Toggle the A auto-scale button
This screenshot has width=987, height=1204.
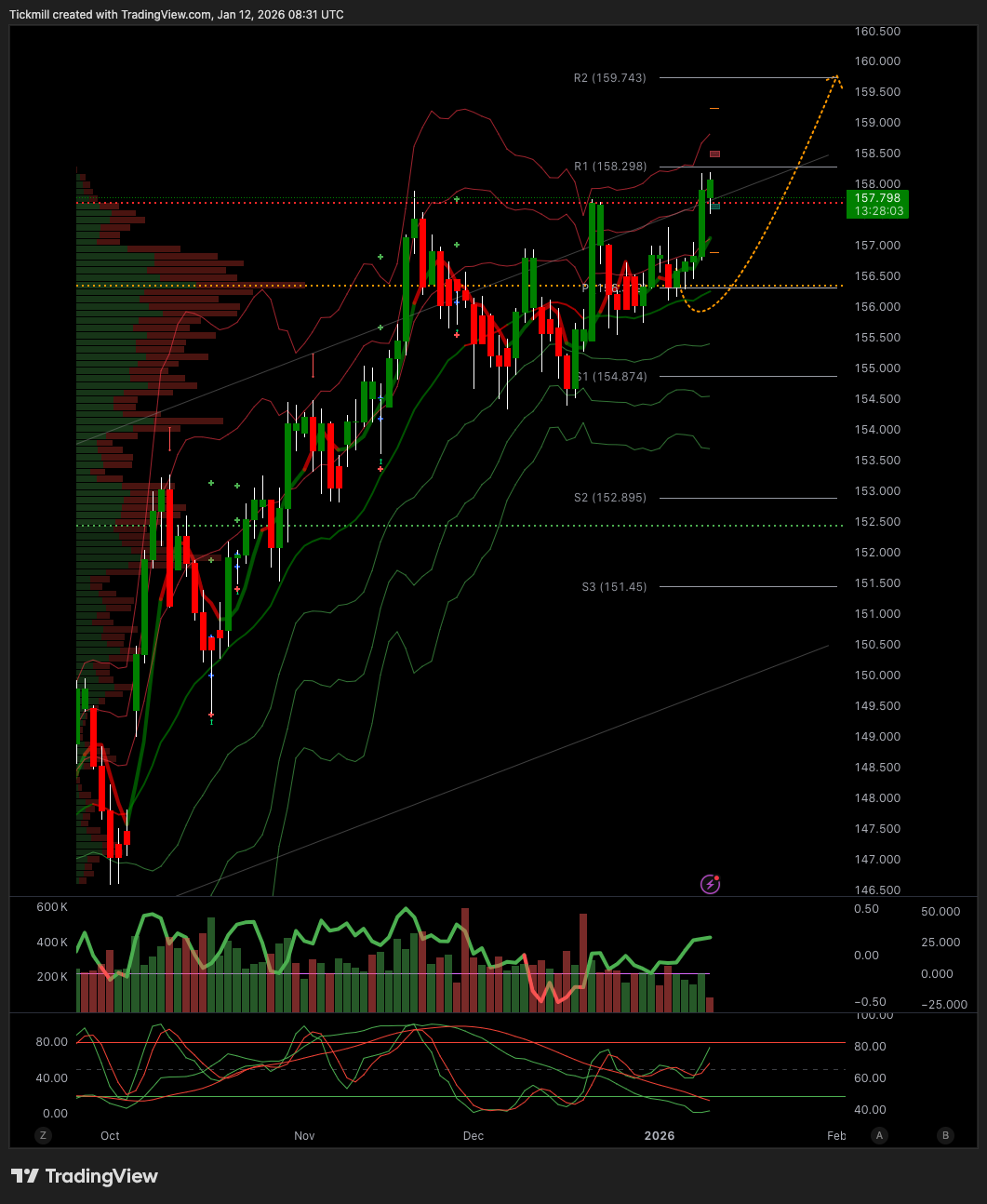pos(879,1135)
